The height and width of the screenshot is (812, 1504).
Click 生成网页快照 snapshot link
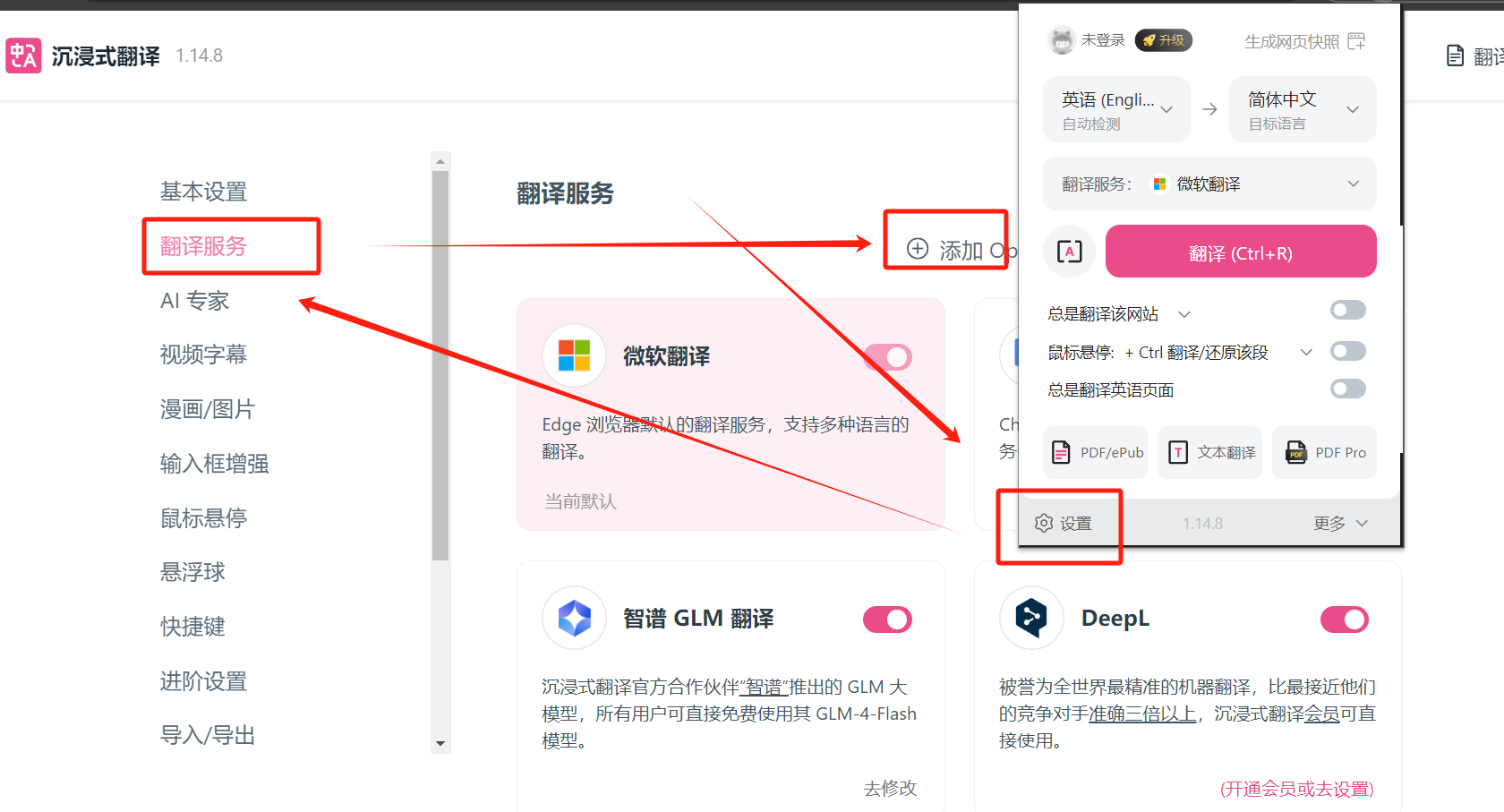(x=1292, y=41)
